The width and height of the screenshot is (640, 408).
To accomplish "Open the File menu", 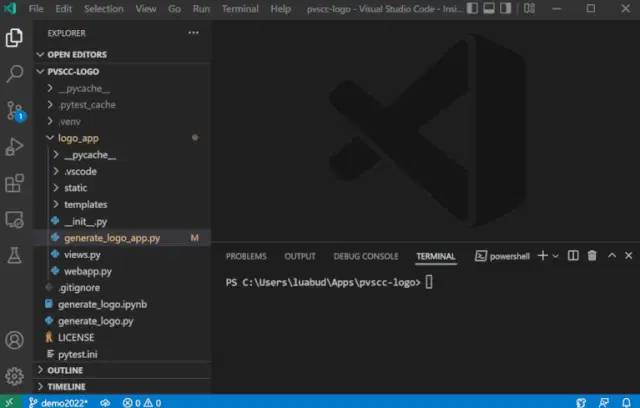I will point(36,9).
